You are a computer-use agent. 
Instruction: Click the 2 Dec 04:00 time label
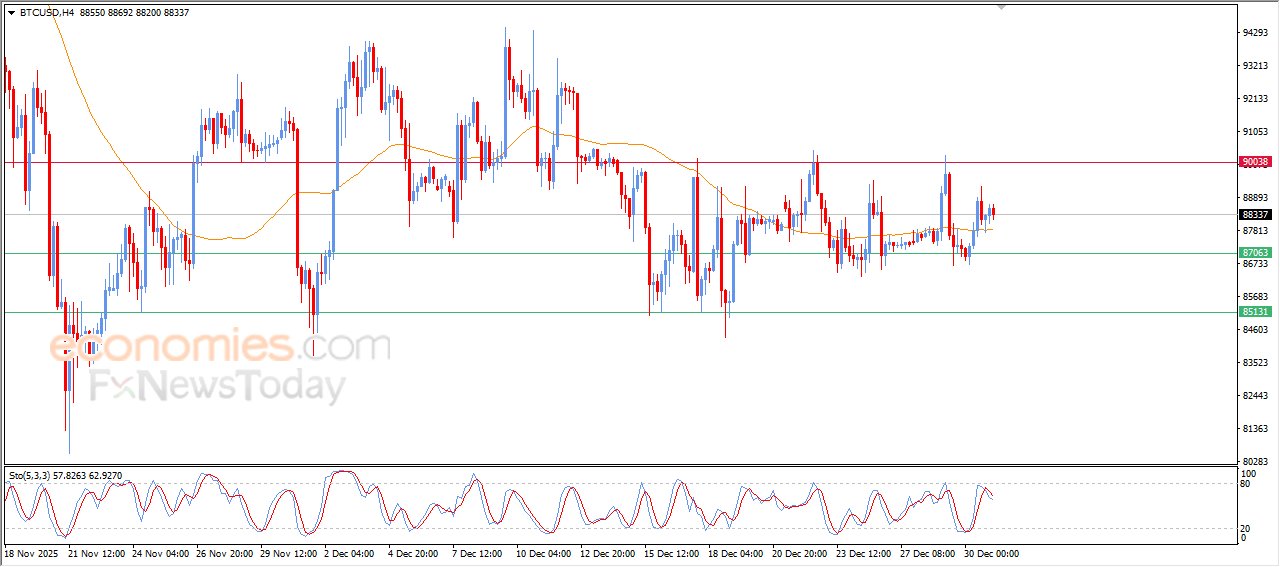(x=350, y=553)
